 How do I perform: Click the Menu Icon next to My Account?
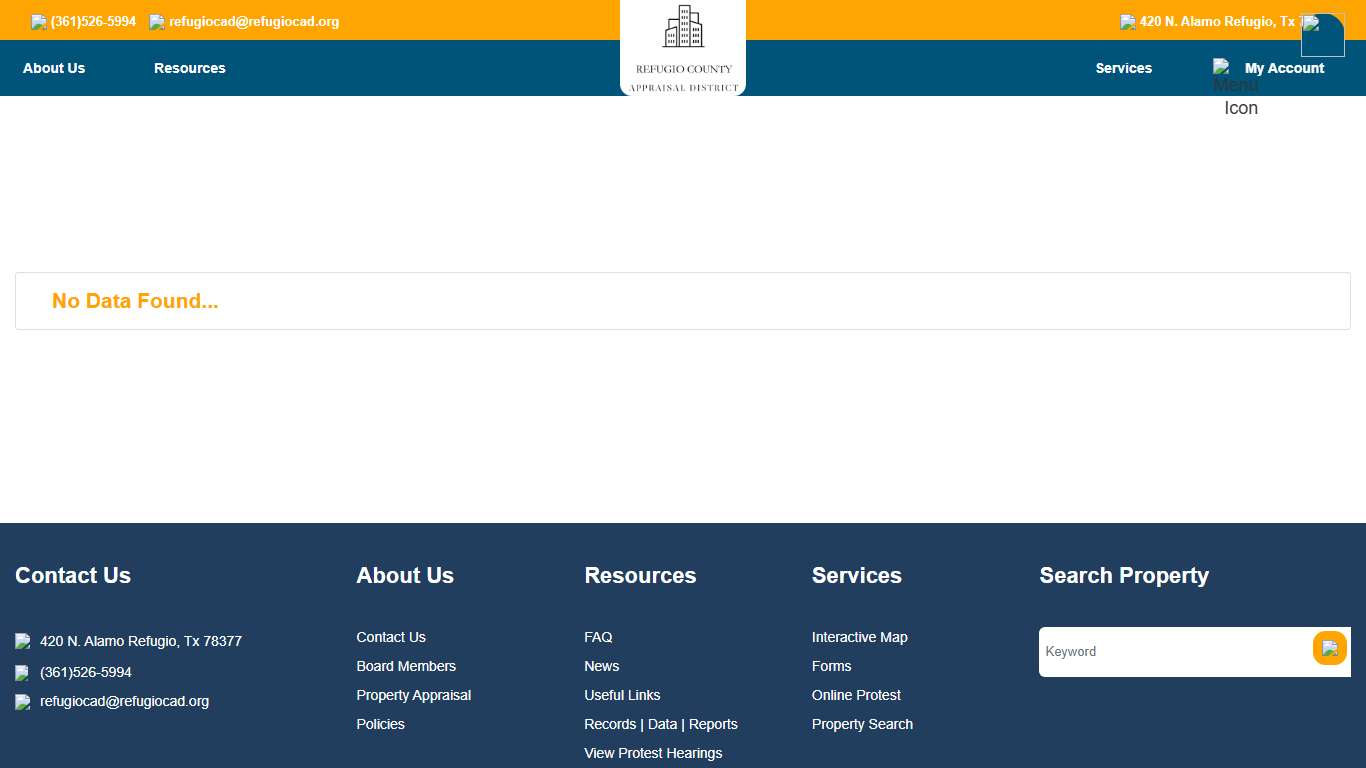tap(1223, 68)
